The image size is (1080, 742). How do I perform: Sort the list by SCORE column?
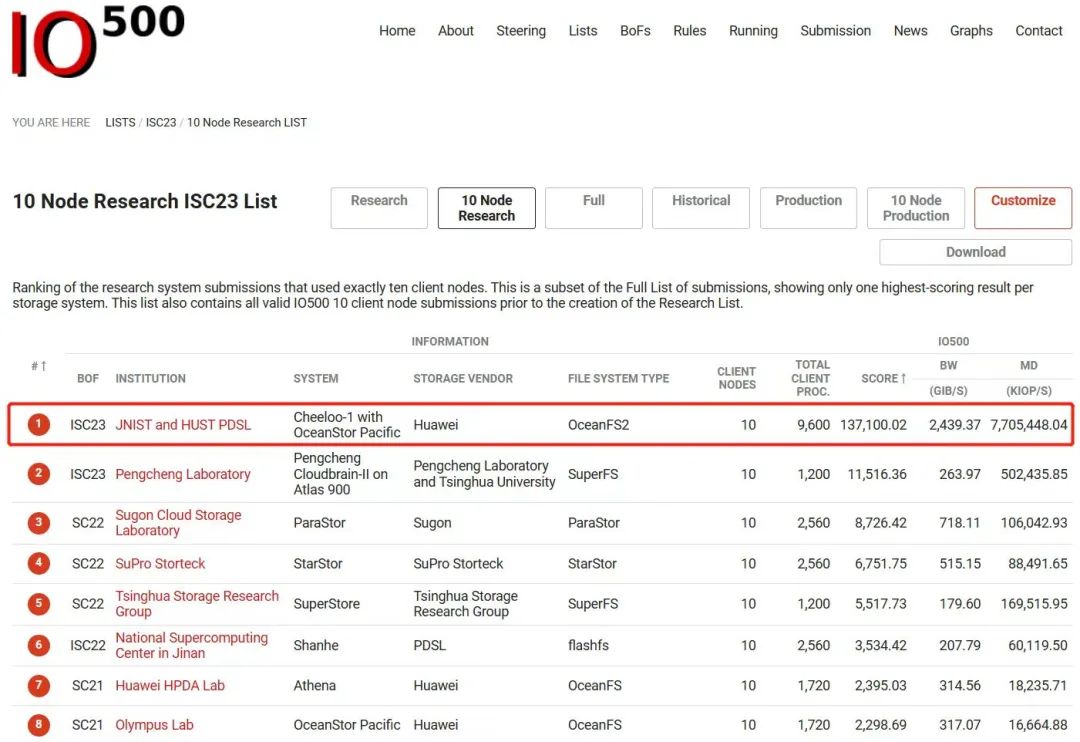(883, 379)
